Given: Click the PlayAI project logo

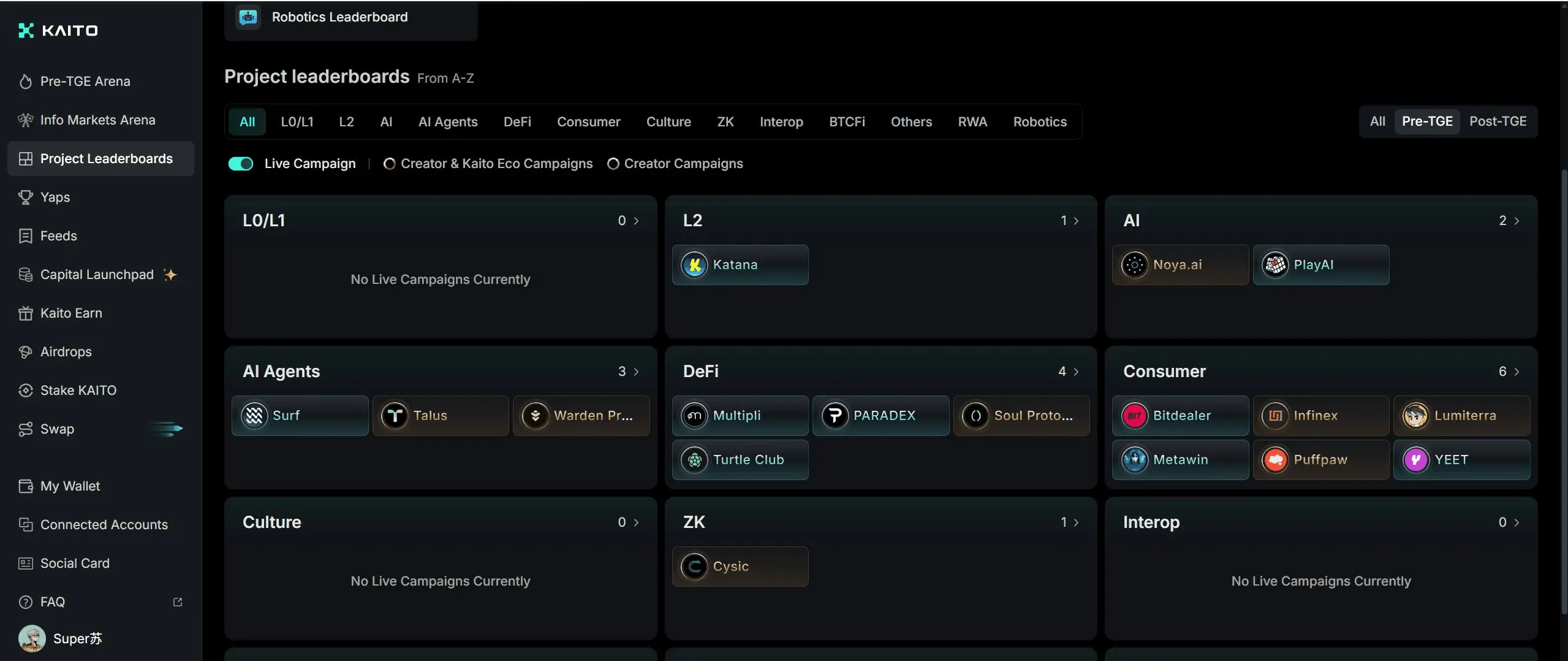Looking at the screenshot, I should (x=1275, y=265).
